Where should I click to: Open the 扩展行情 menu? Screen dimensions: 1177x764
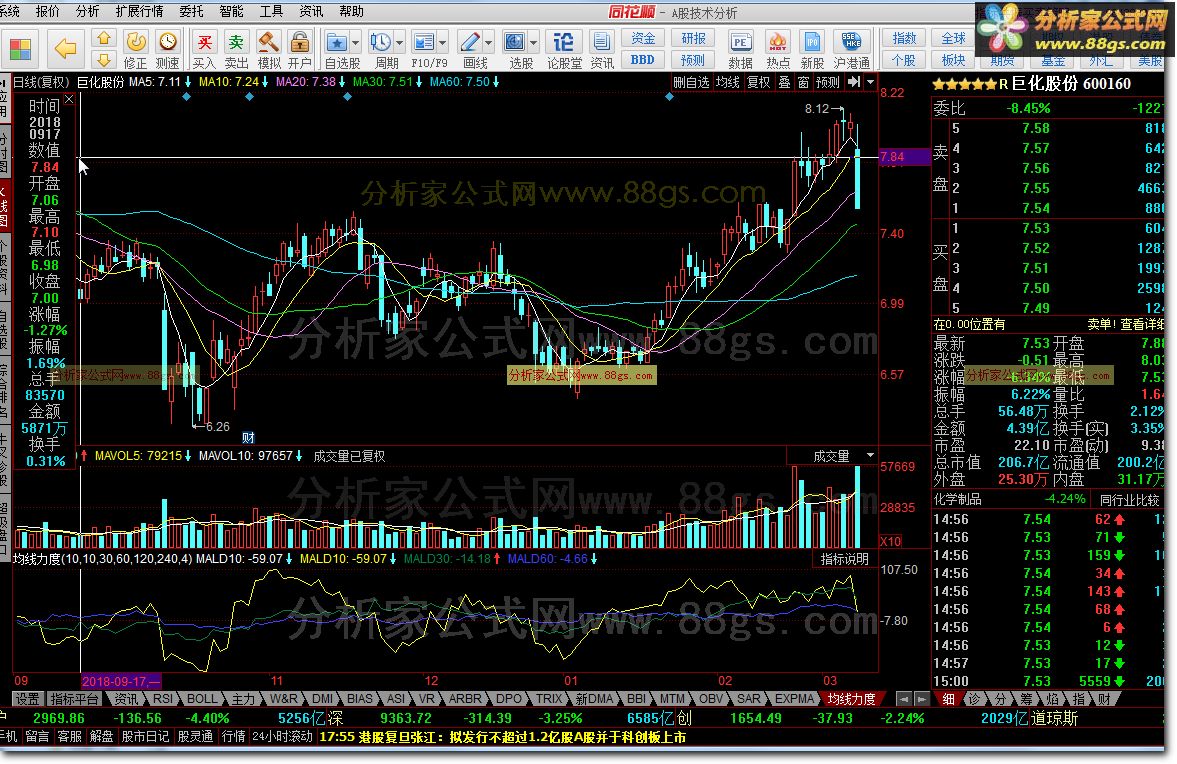click(140, 11)
